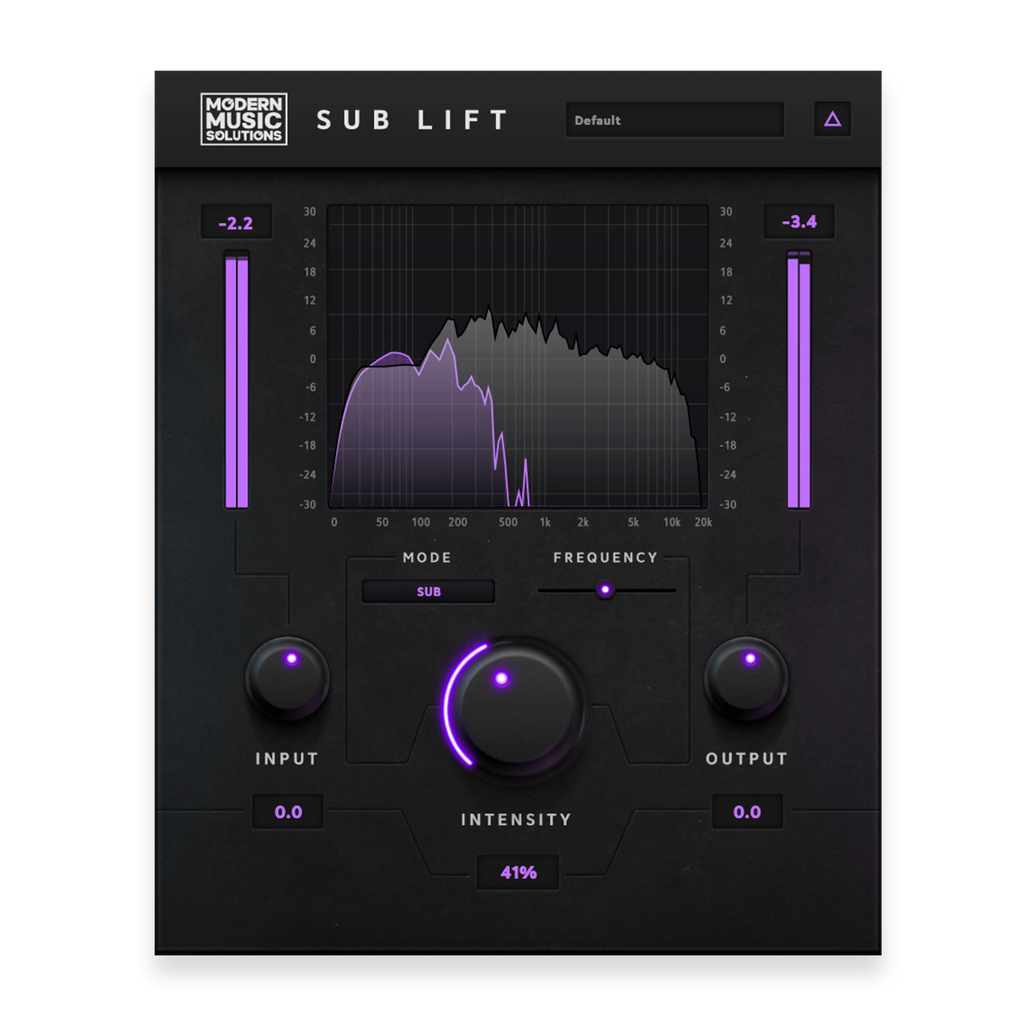Click the right output level meter

tap(799, 380)
